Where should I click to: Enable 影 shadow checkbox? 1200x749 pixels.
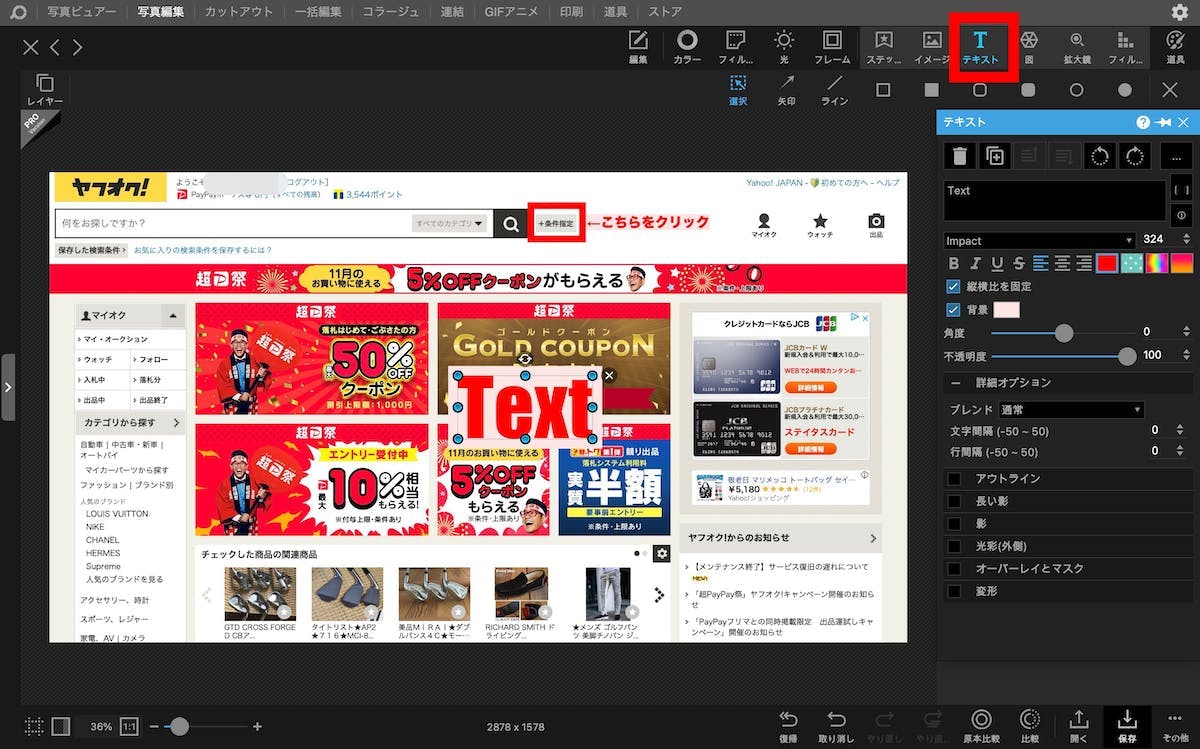(x=954, y=523)
